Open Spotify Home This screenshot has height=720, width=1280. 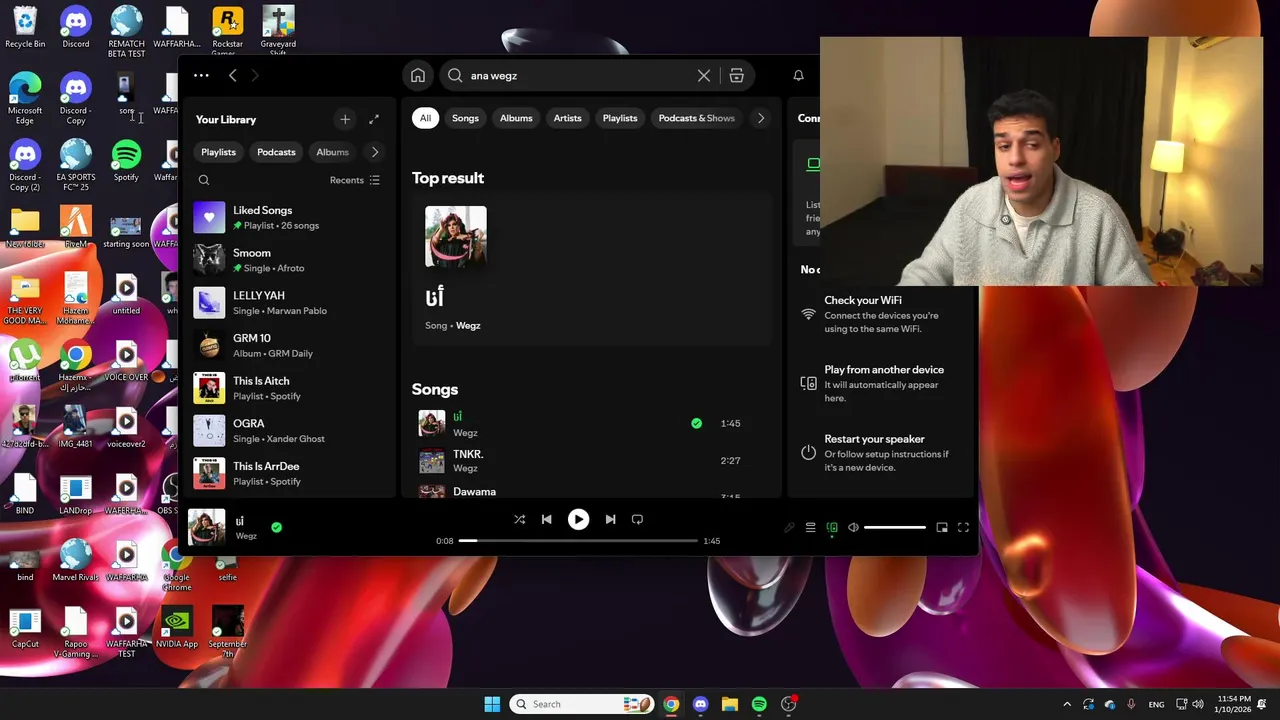(x=418, y=75)
